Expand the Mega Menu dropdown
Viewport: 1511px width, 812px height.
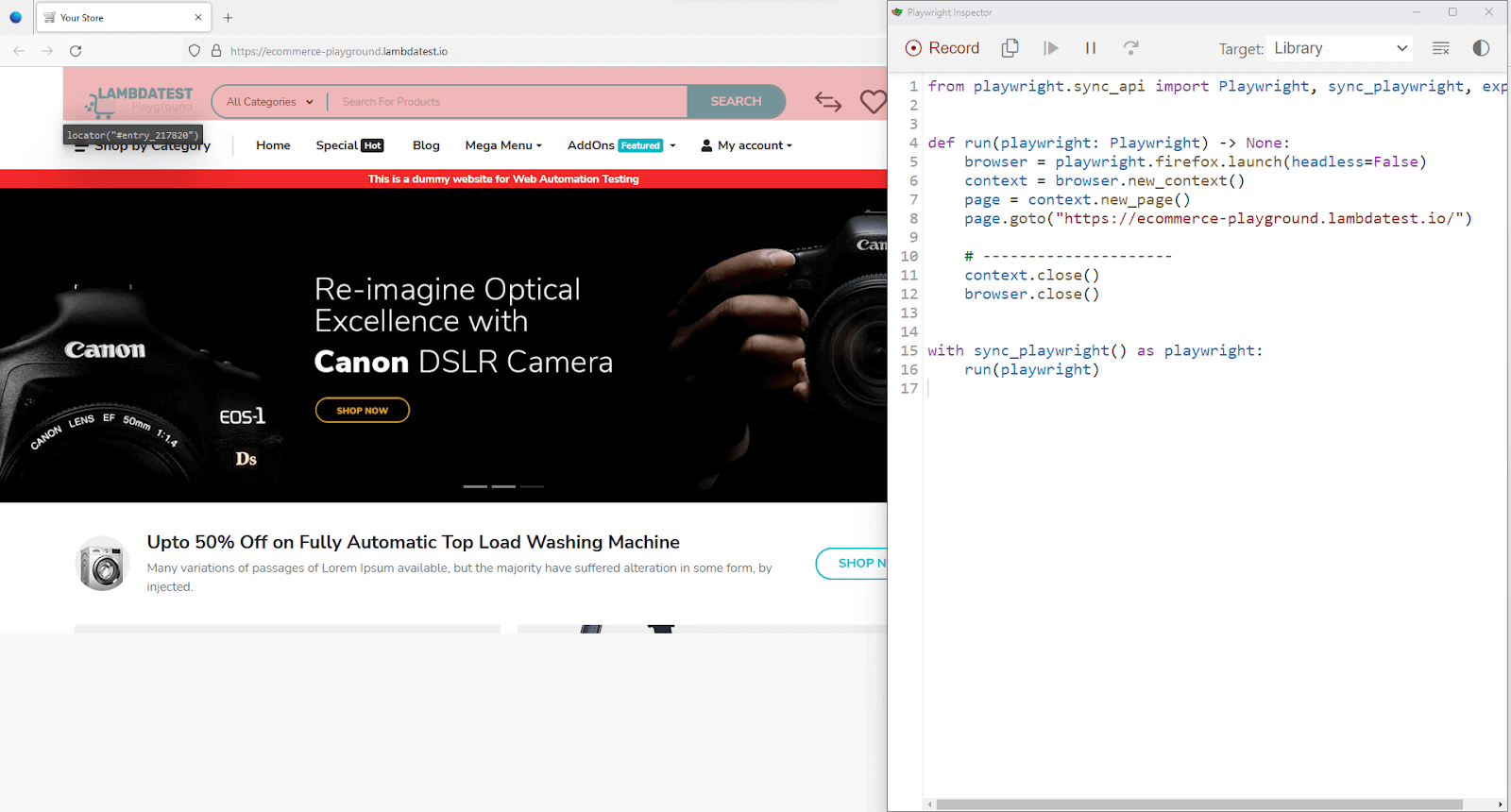pyautogui.click(x=502, y=145)
